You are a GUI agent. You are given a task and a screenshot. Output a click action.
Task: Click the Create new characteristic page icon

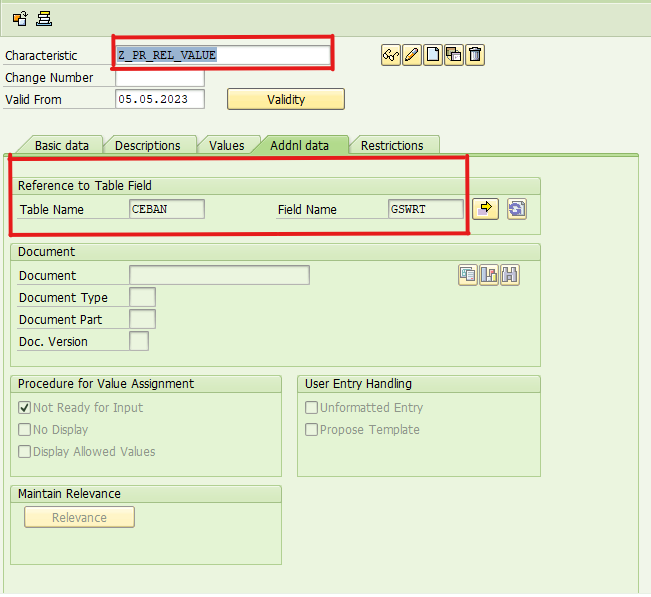click(433, 55)
